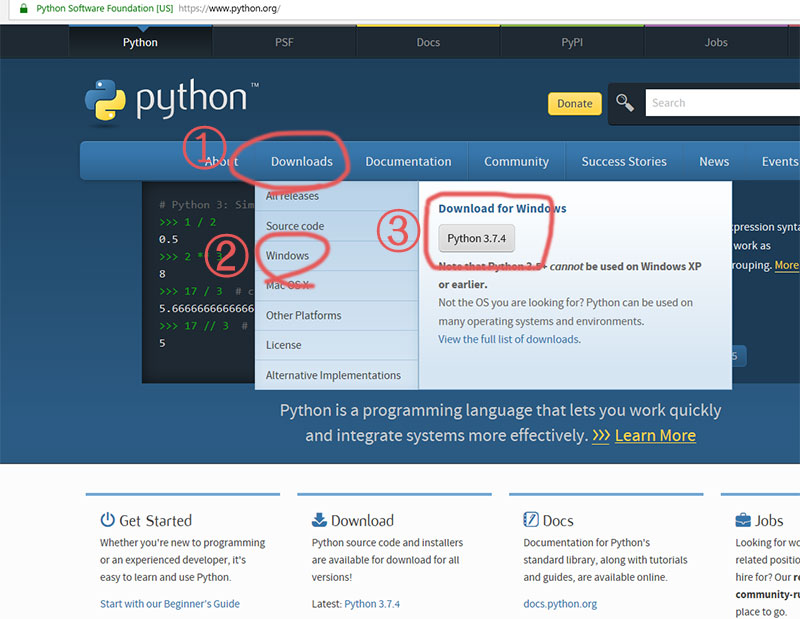Click the Download arrow icon in the Download section
The height and width of the screenshot is (619, 800).
[319, 520]
